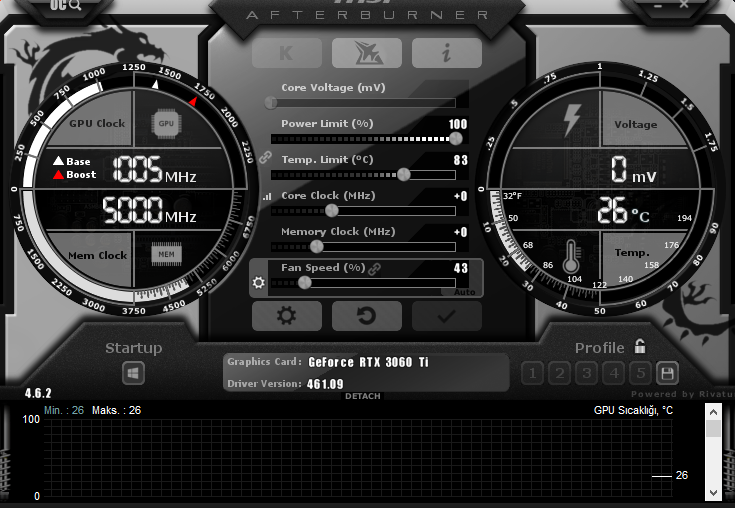Click the 1005 MHz GPU clock readout

click(x=154, y=170)
